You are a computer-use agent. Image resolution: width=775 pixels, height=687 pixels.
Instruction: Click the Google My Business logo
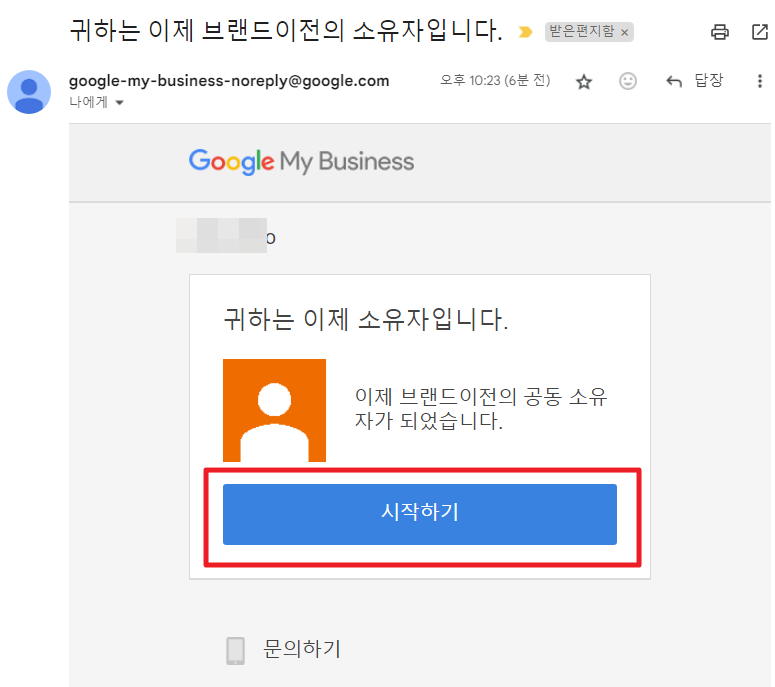pos(301,162)
